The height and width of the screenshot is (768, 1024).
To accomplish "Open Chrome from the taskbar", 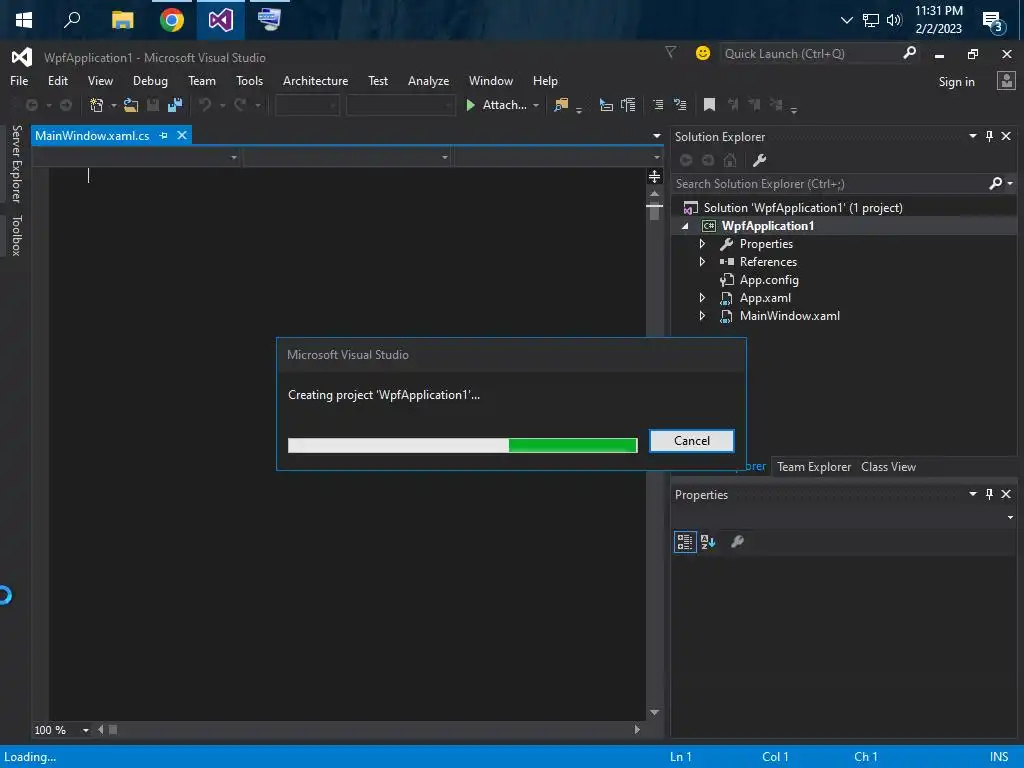I will pyautogui.click(x=172, y=20).
